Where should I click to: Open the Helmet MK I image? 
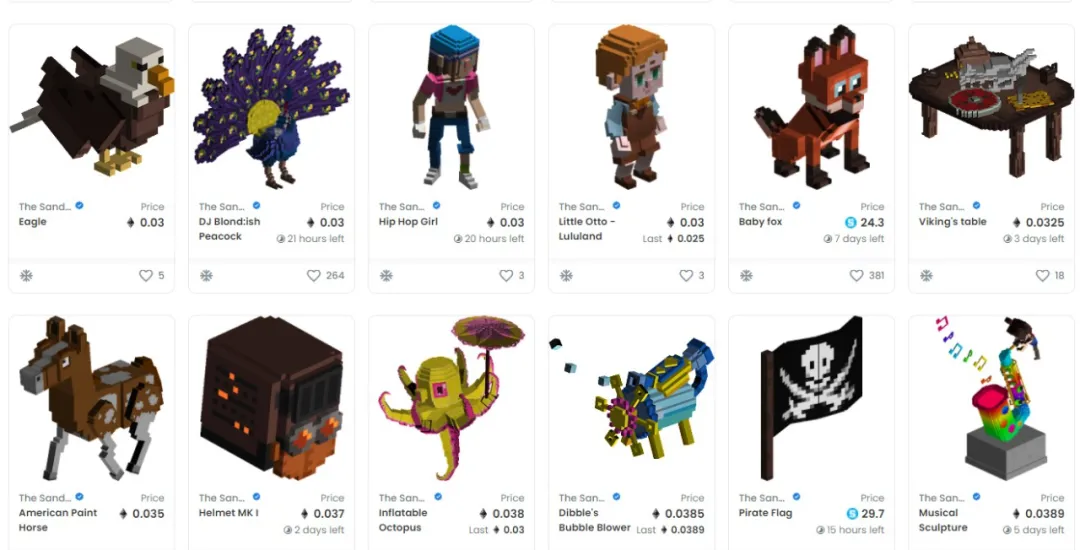[271, 399]
